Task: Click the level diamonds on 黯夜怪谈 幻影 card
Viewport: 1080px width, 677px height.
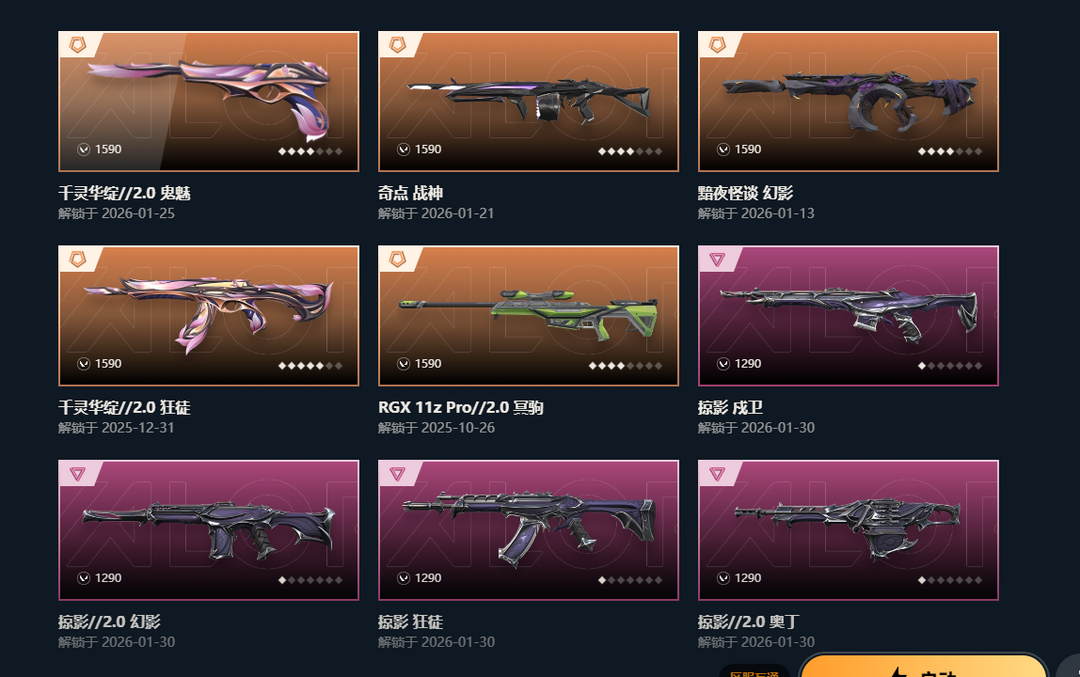Action: 950,151
